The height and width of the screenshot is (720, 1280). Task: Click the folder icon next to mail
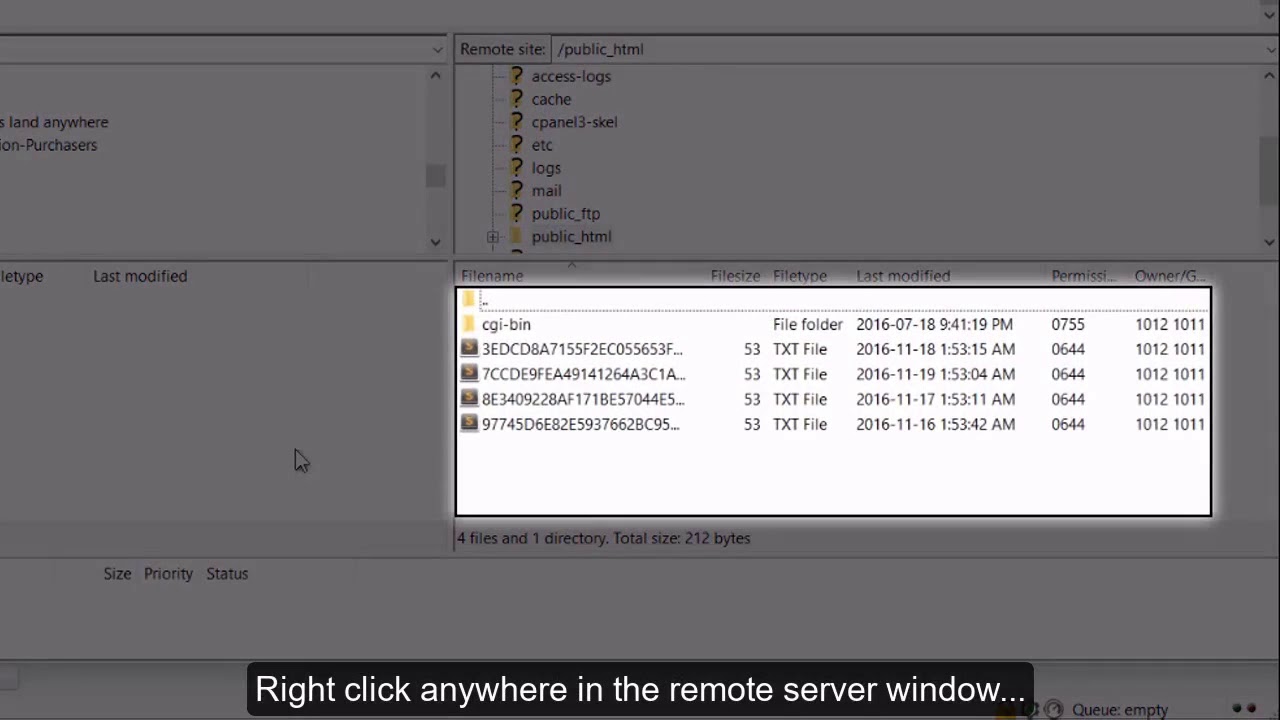click(516, 191)
